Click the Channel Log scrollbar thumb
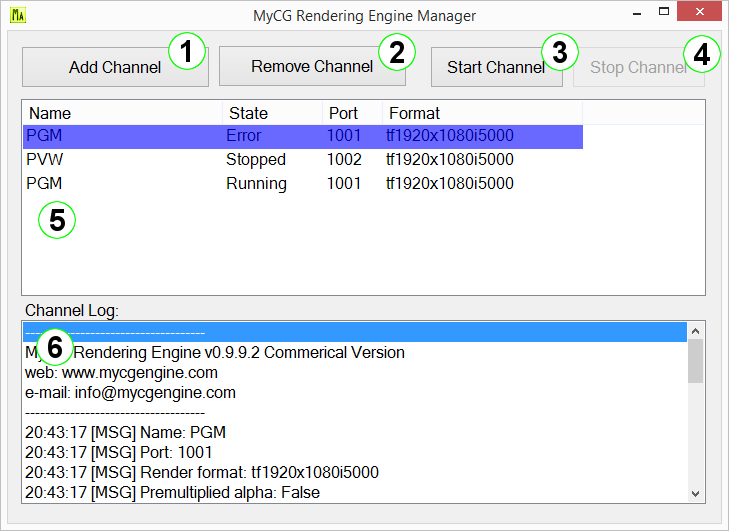Viewport: 729px width, 531px height. point(696,361)
